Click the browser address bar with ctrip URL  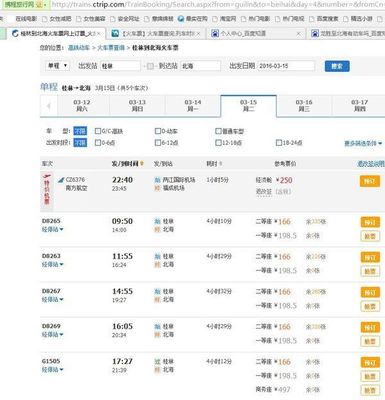pyautogui.click(x=217, y=5)
